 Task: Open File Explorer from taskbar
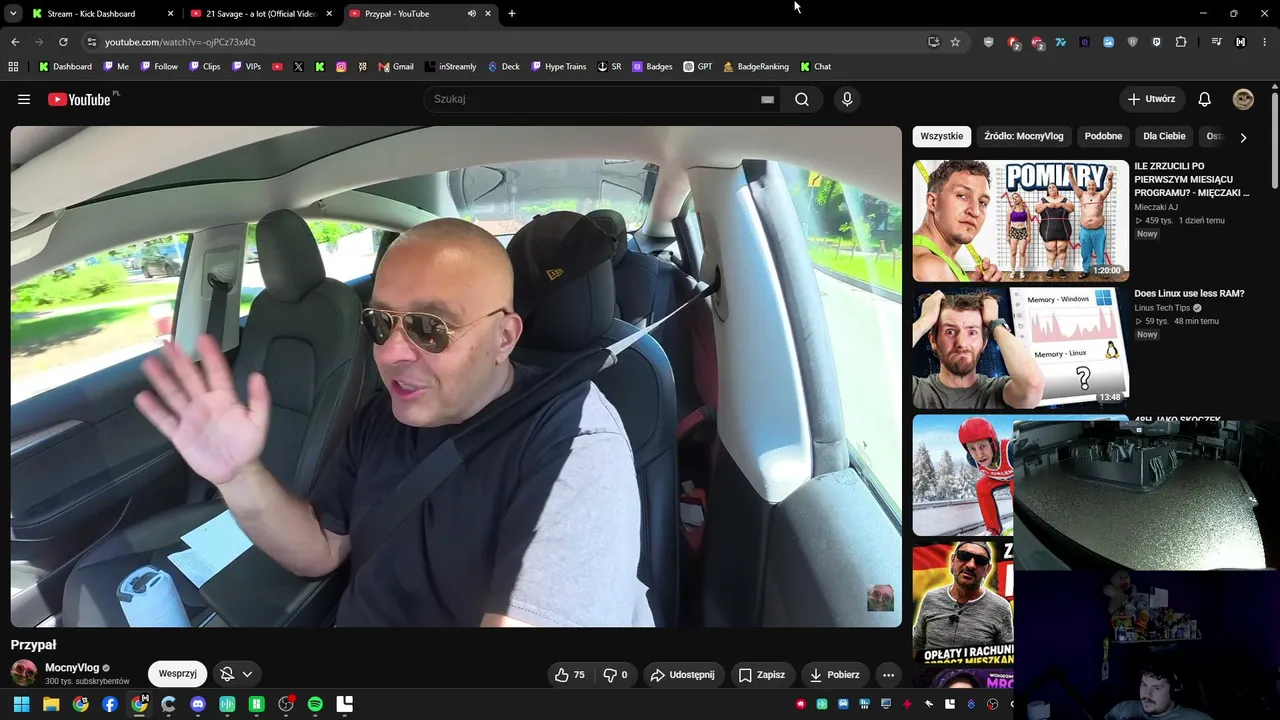pos(51,704)
